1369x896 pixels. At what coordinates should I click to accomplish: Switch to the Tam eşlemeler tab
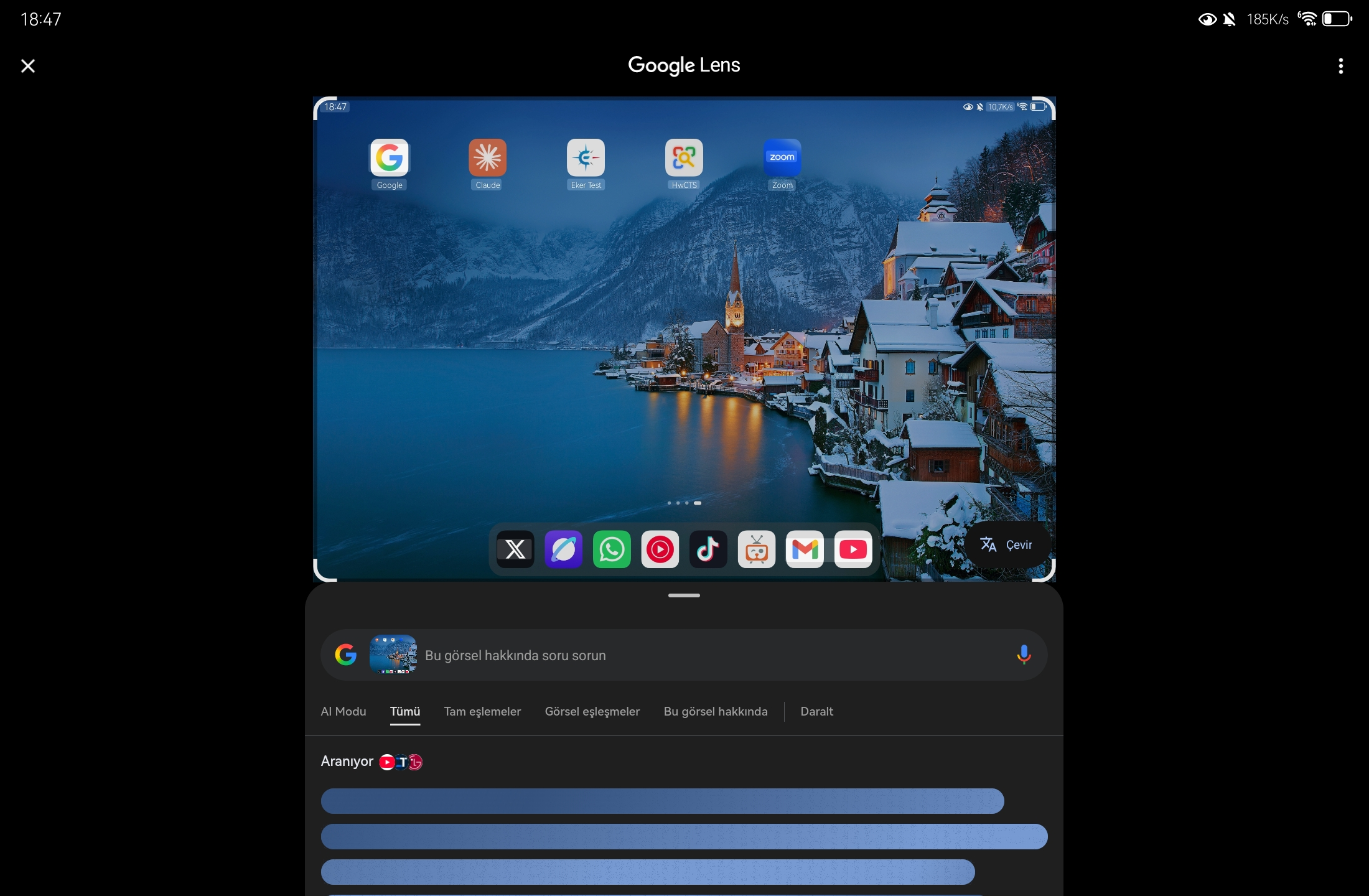click(x=482, y=711)
